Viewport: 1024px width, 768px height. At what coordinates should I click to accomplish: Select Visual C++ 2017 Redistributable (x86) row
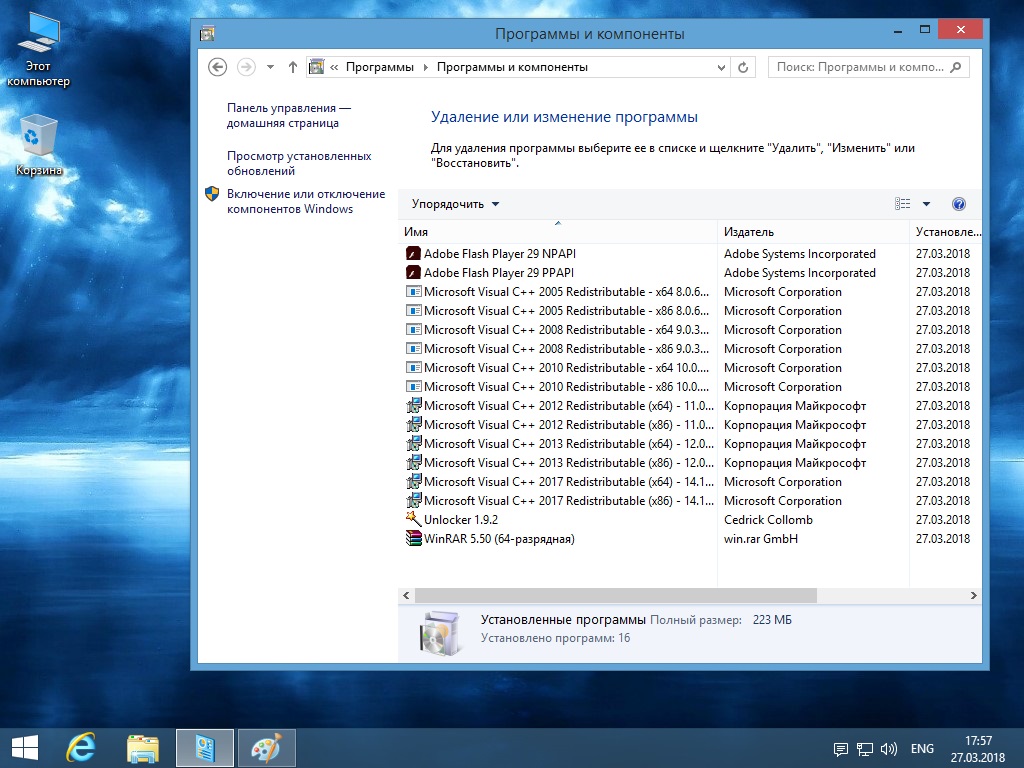[x=690, y=500]
